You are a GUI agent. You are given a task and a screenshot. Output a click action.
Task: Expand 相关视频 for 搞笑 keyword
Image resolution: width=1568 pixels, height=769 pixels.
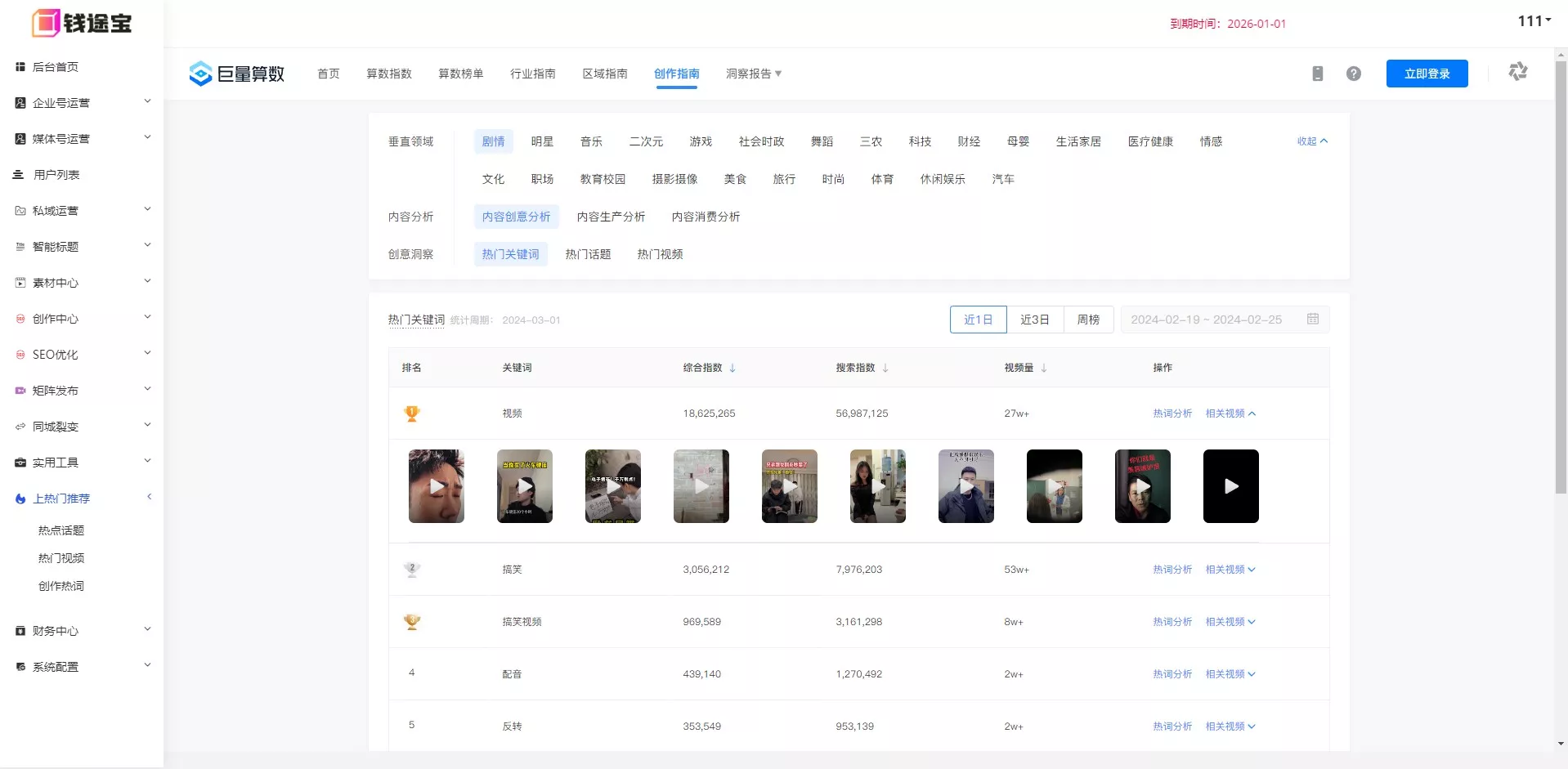(x=1230, y=570)
